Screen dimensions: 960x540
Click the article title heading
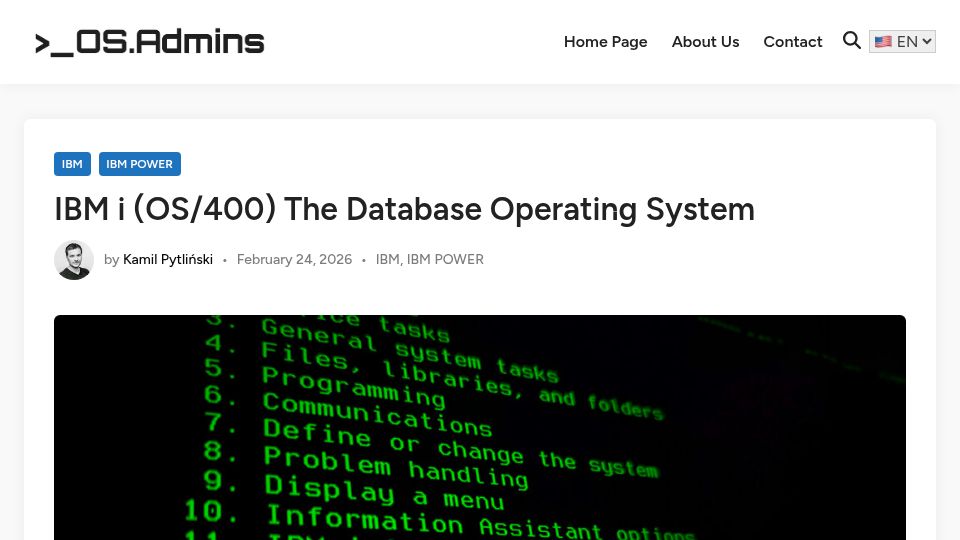[404, 209]
